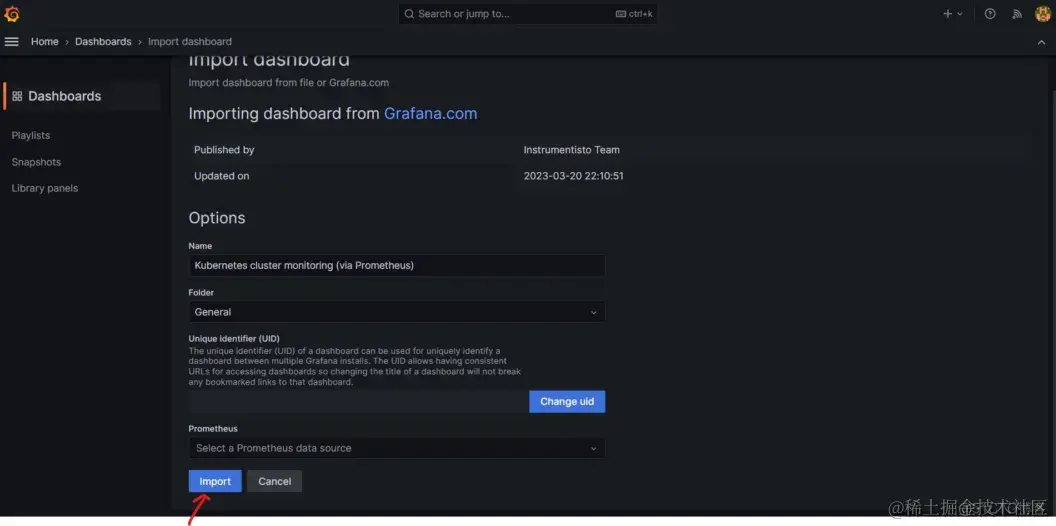This screenshot has height=526, width=1056.
Task: Edit the dashboard Name field
Action: tap(397, 265)
